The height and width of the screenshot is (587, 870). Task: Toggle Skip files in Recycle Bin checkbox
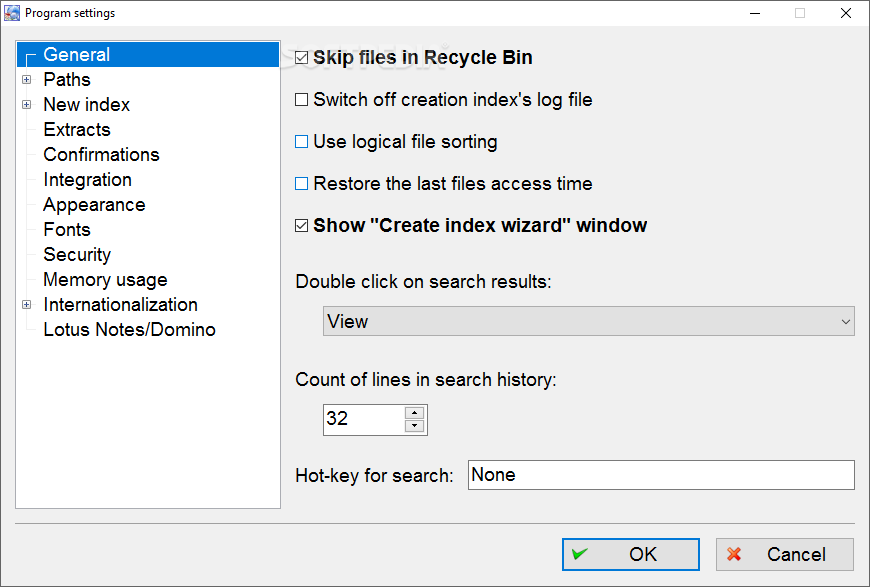[302, 58]
